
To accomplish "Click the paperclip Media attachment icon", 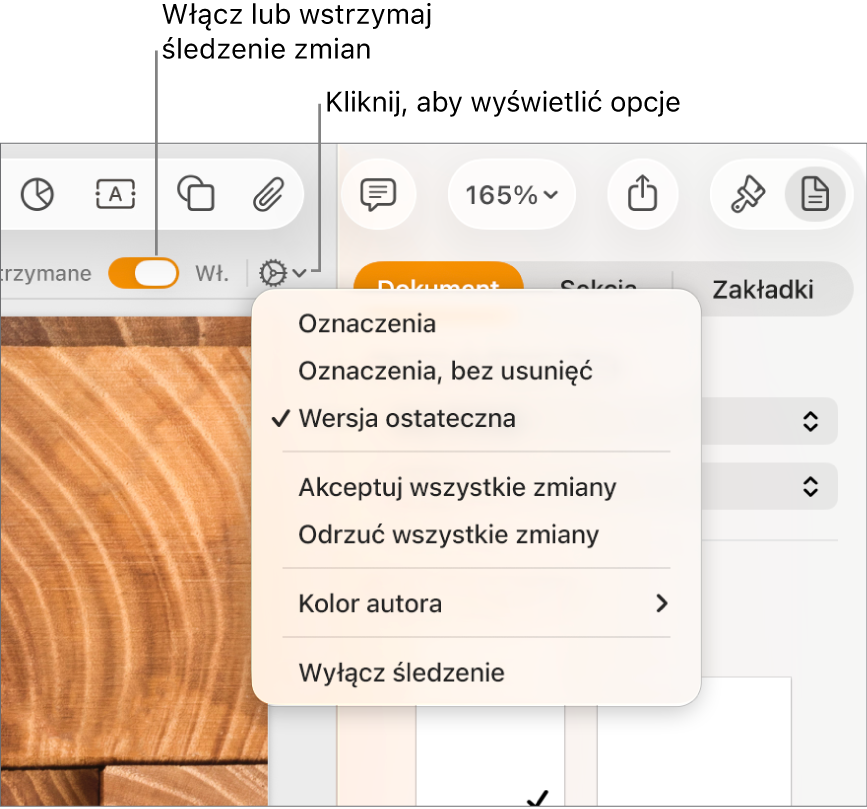I will 269,195.
